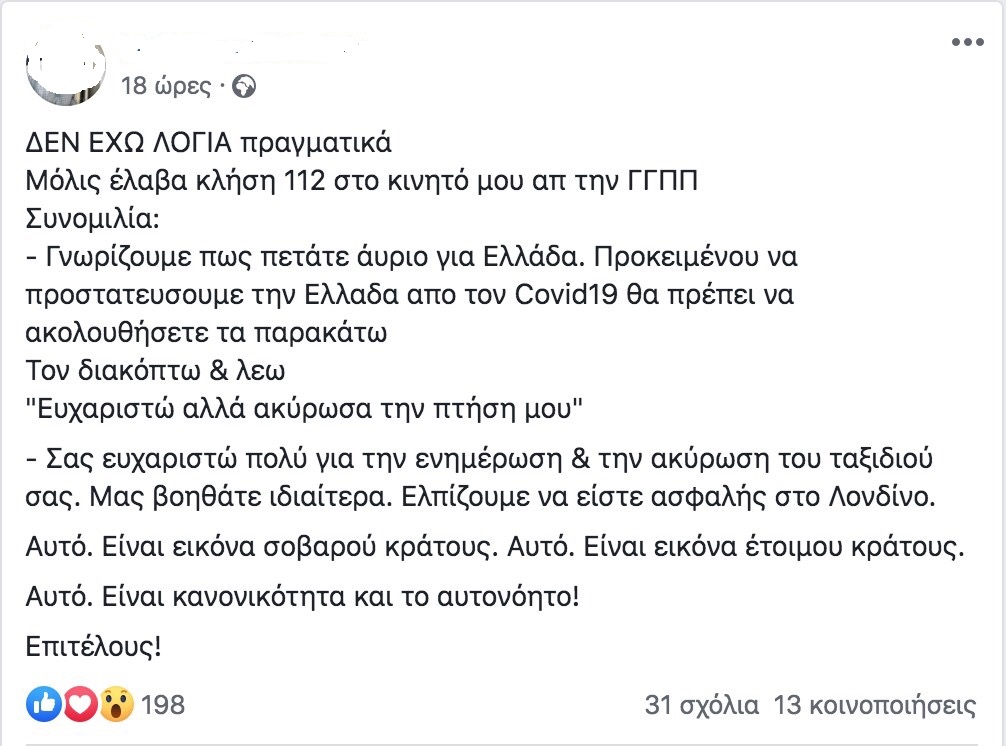Click the headline "ΔΕΝ ΕΧΩ ΛΟΓΙΑ πραγματικά"
Viewport: 1006px width, 746px height.
click(208, 143)
